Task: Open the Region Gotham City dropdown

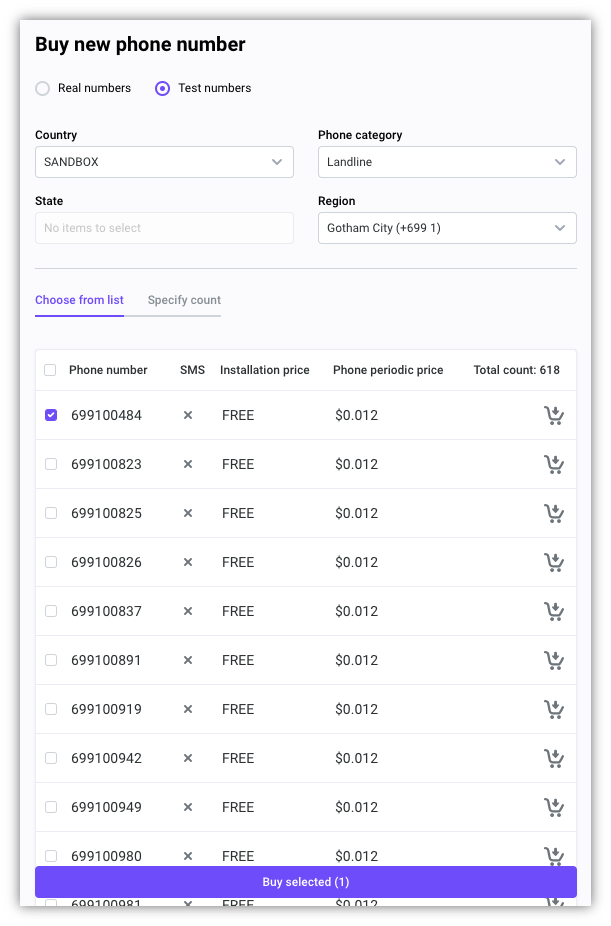Action: pos(447,228)
